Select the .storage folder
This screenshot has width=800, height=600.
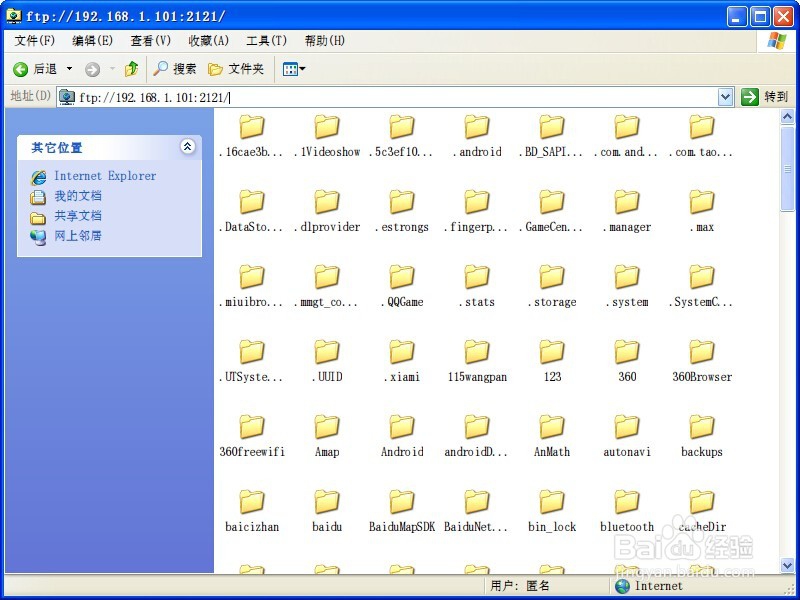[x=552, y=286]
